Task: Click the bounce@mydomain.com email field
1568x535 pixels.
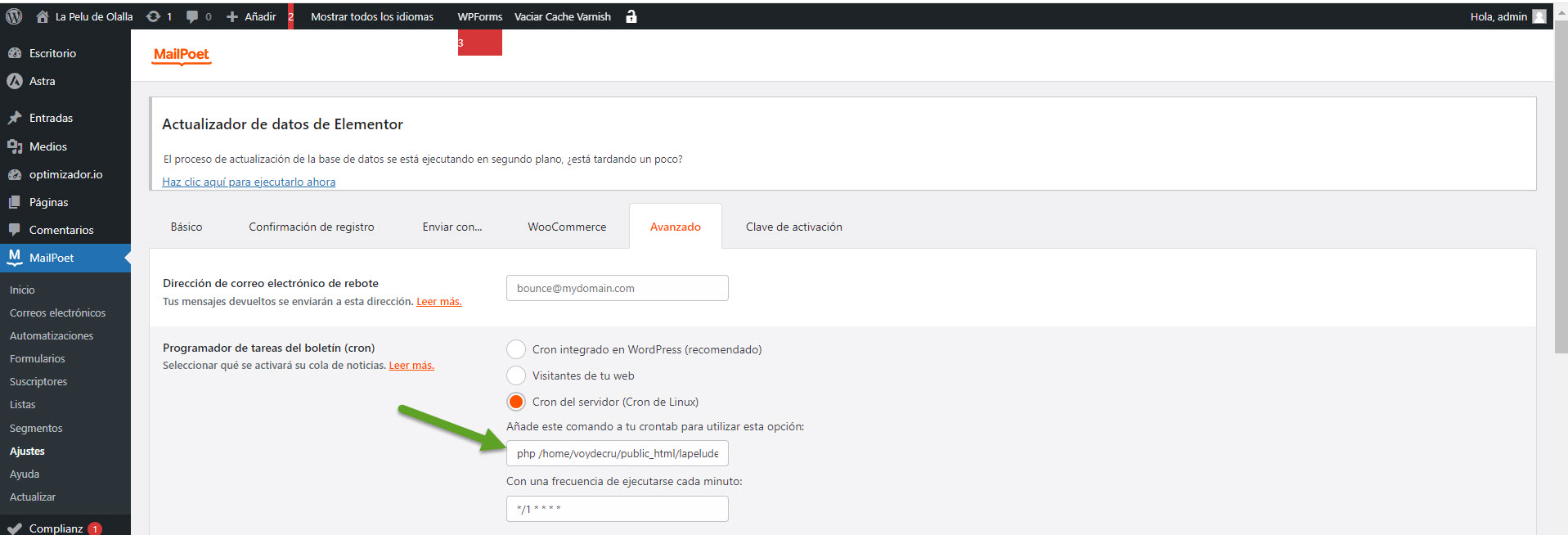Action: (618, 288)
